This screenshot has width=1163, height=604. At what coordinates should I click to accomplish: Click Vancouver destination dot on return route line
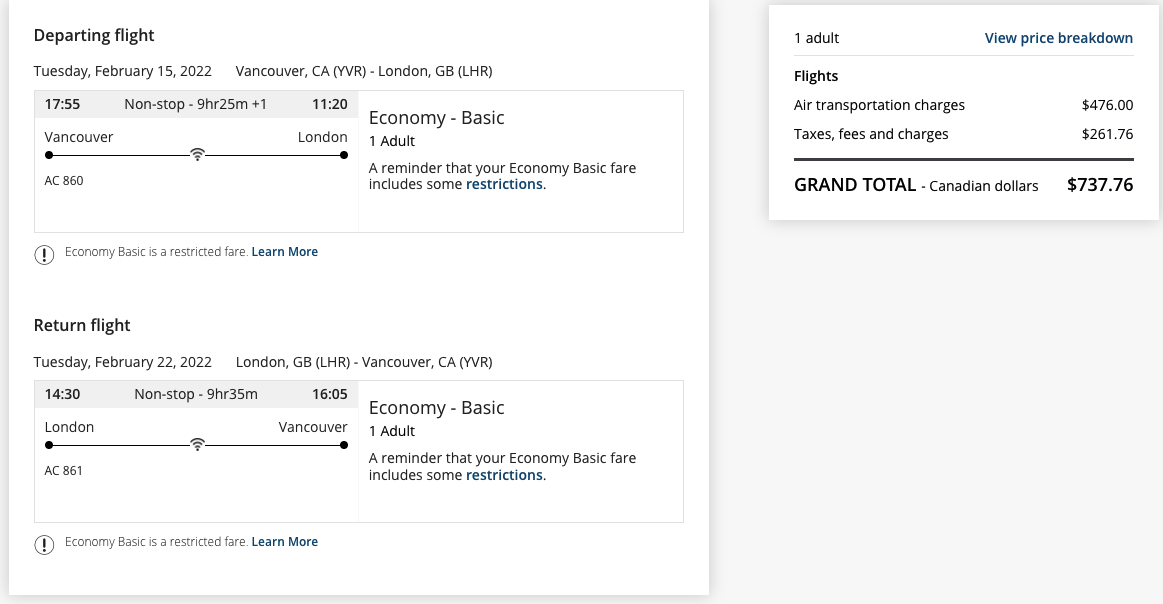click(x=344, y=445)
